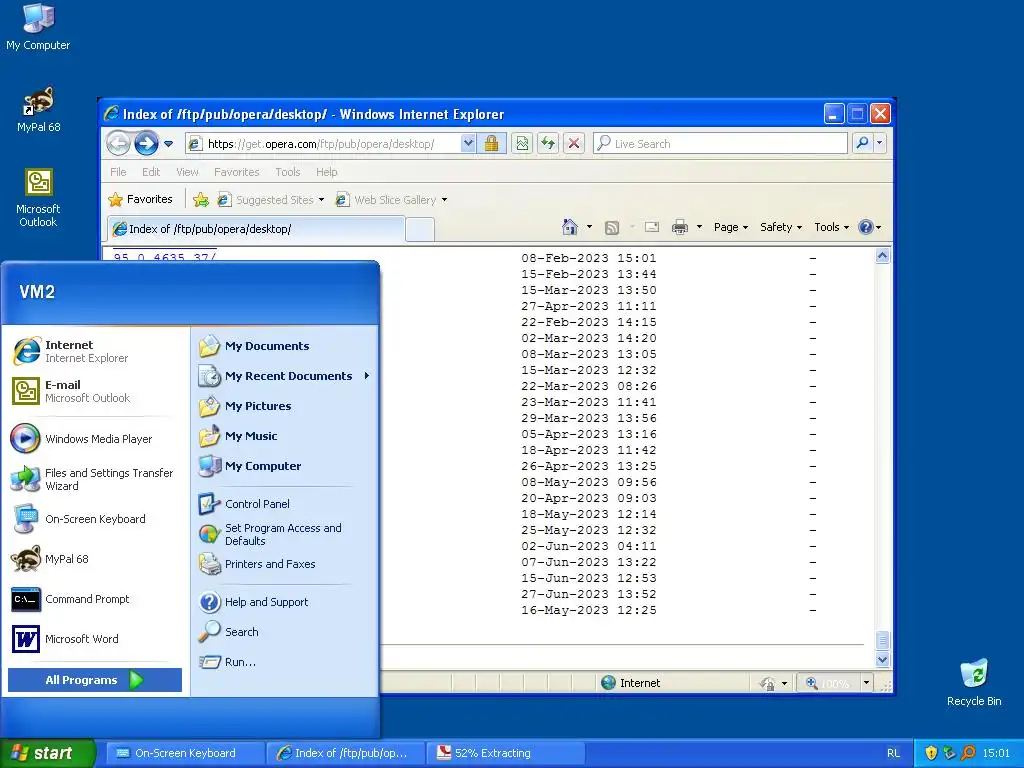Switch to 52% Extracting taskbar button
Image resolution: width=1024 pixels, height=768 pixels.
coord(506,753)
